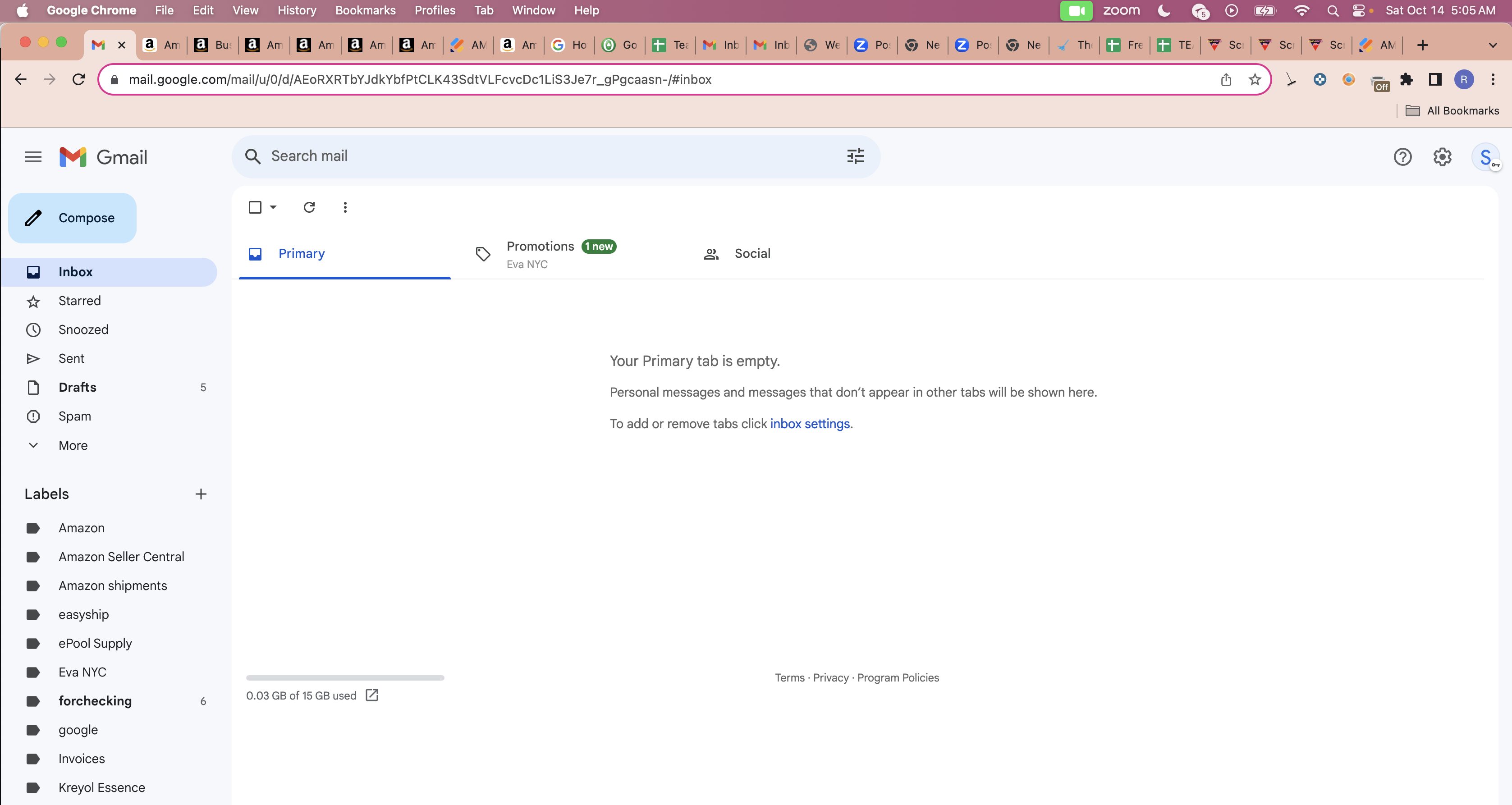Image resolution: width=1512 pixels, height=805 pixels.
Task: Reload the page in Chrome
Action: tap(78, 79)
